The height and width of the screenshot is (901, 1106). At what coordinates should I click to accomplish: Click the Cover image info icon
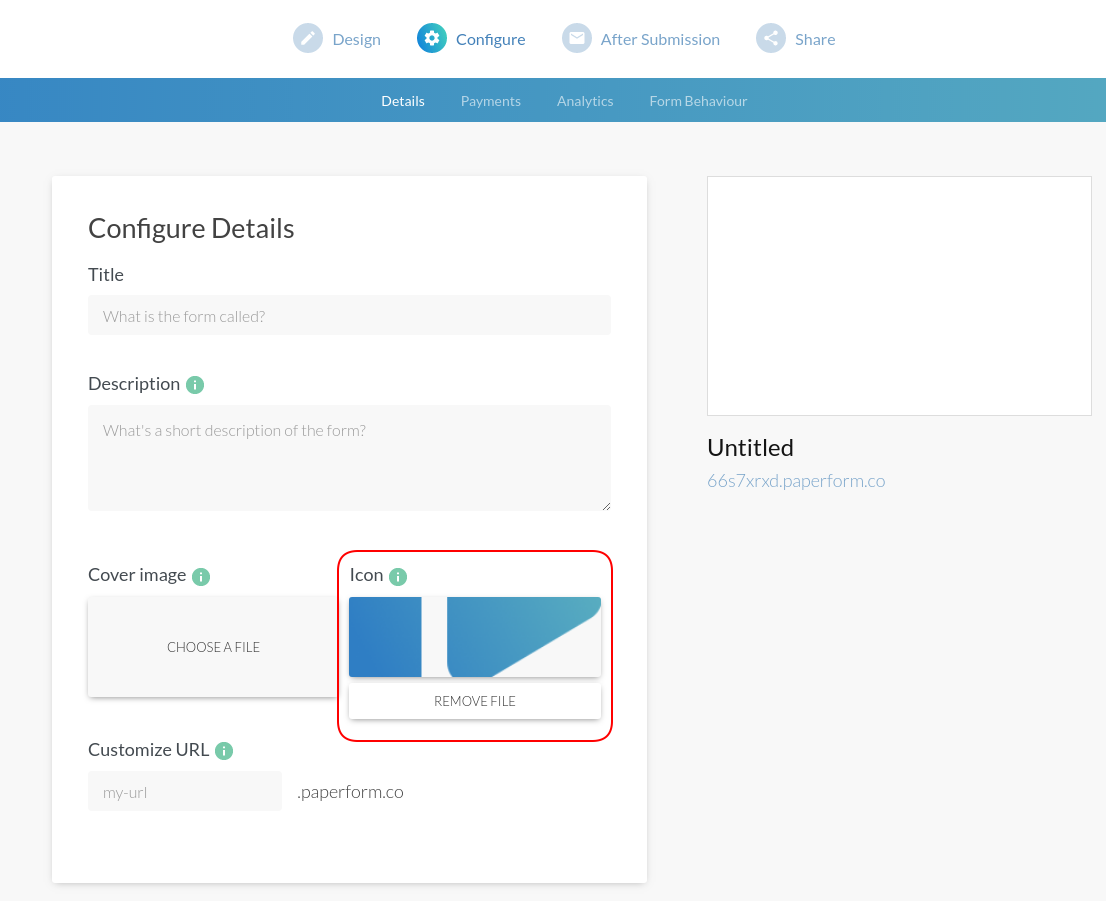click(x=199, y=576)
